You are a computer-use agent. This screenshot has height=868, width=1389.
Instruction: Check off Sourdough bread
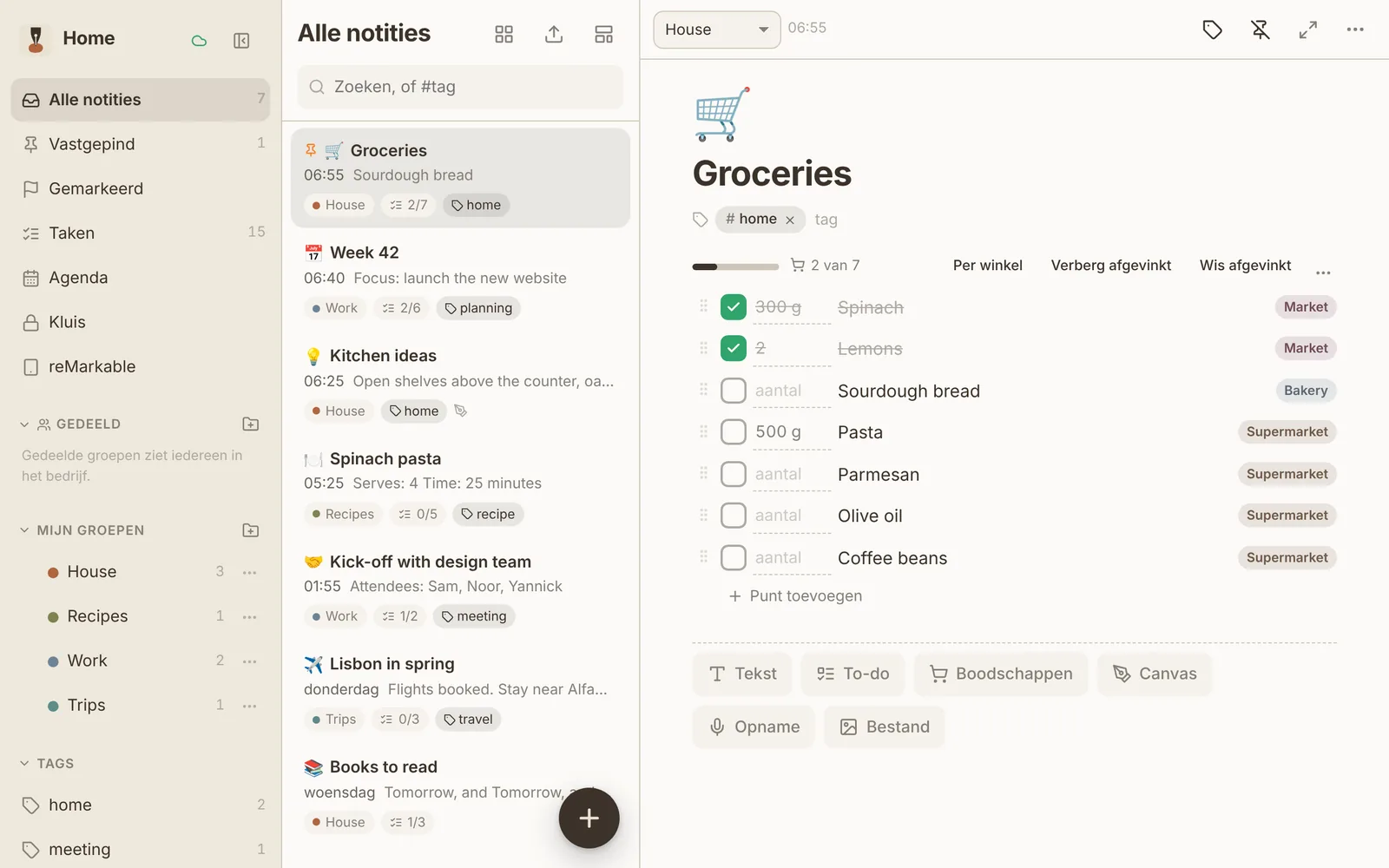click(734, 391)
